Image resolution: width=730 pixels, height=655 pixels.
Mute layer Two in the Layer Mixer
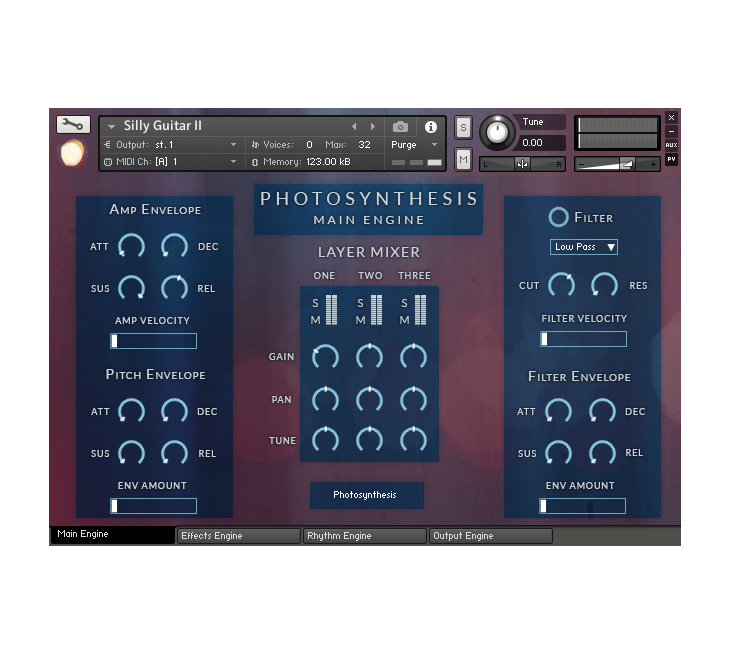point(361,320)
